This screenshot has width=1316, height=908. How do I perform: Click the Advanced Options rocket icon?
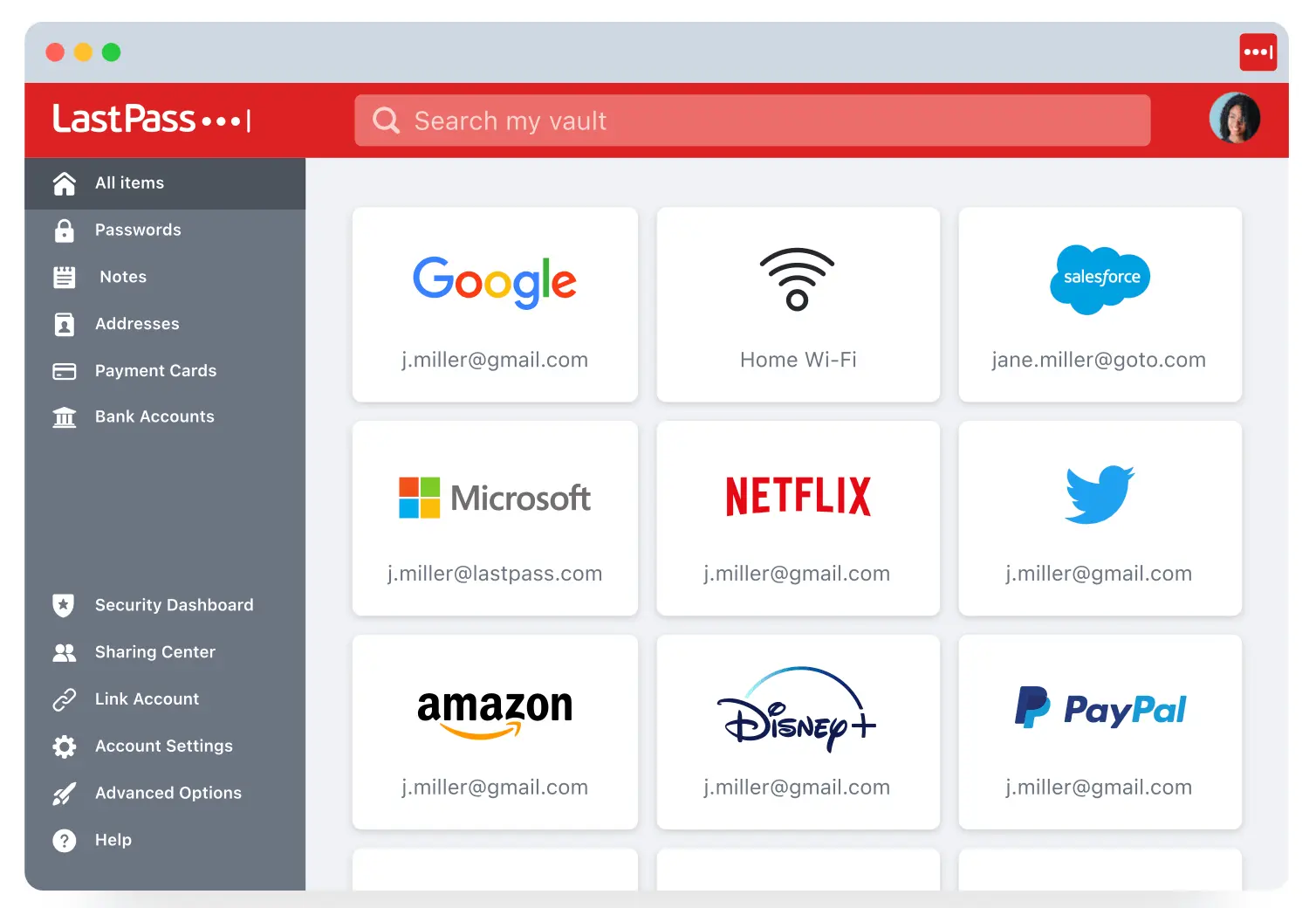coord(63,793)
